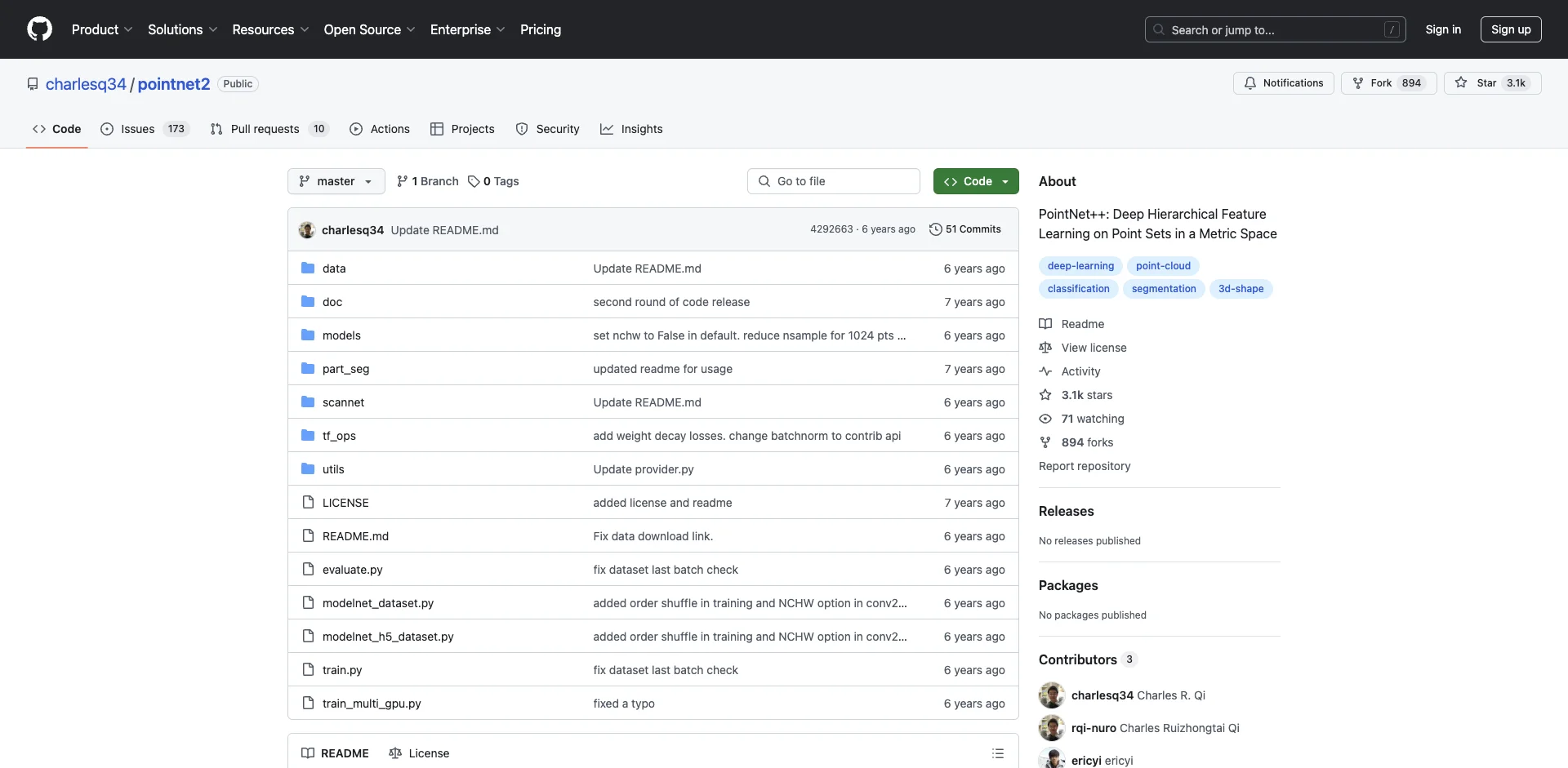Open the part_seg folder

coord(345,369)
